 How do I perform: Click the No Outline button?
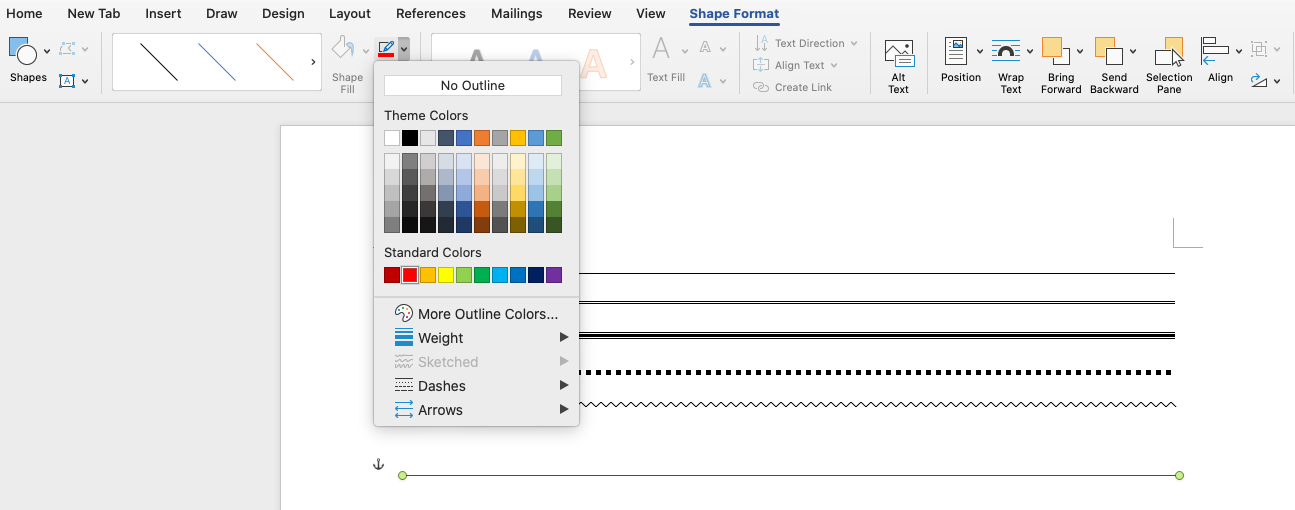click(473, 86)
